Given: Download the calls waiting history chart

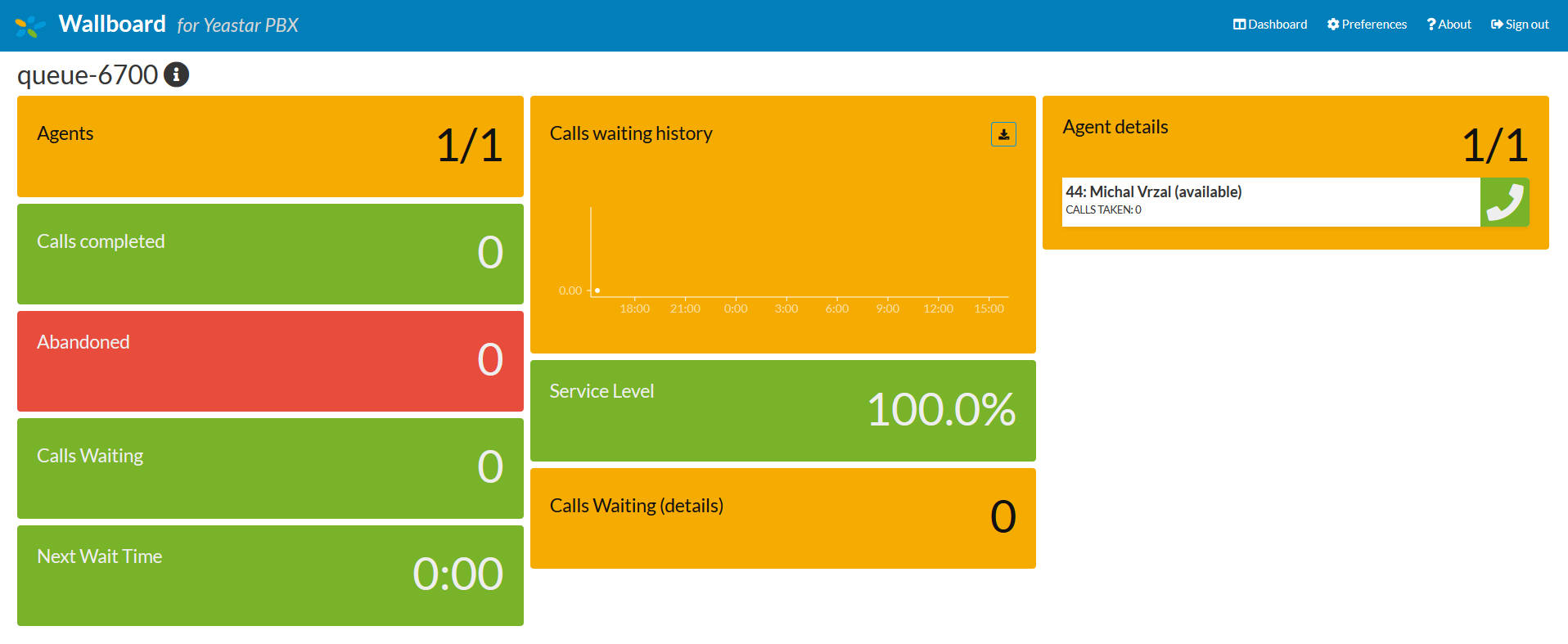Looking at the screenshot, I should [1003, 134].
